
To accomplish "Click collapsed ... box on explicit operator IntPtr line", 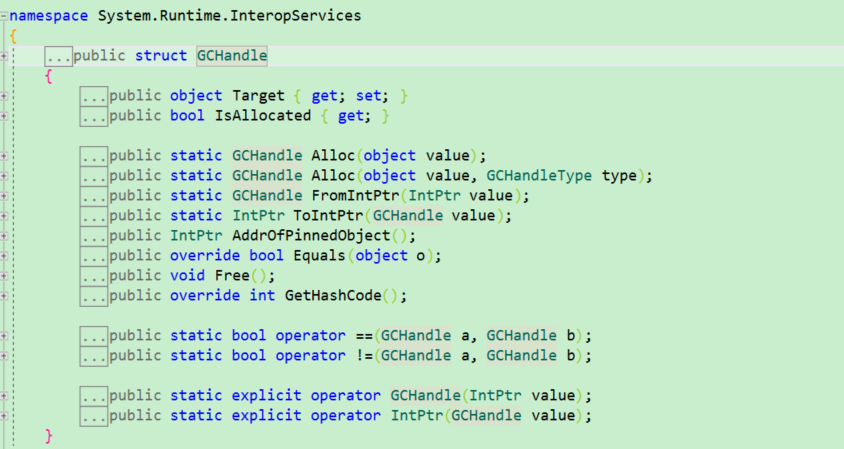I will click(94, 416).
